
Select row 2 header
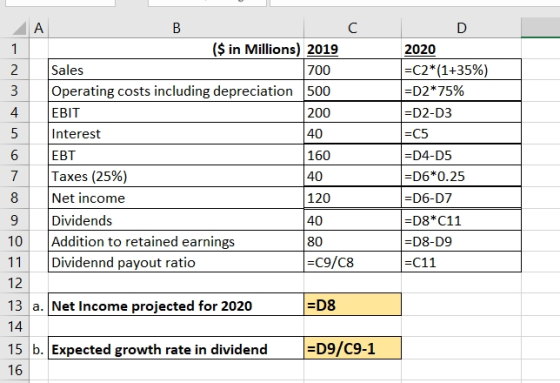click(x=14, y=70)
